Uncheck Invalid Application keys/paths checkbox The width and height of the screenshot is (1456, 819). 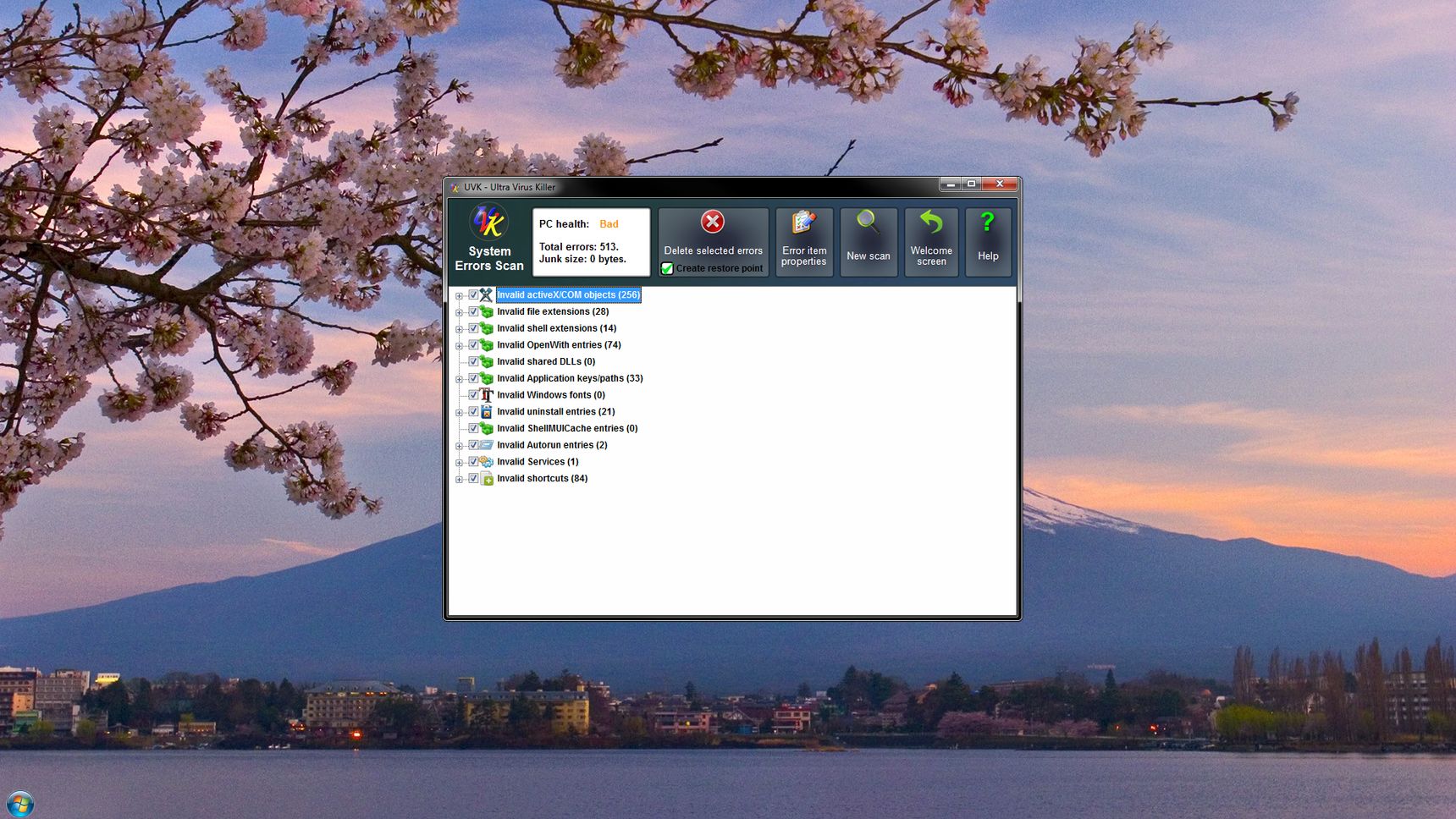pos(473,378)
